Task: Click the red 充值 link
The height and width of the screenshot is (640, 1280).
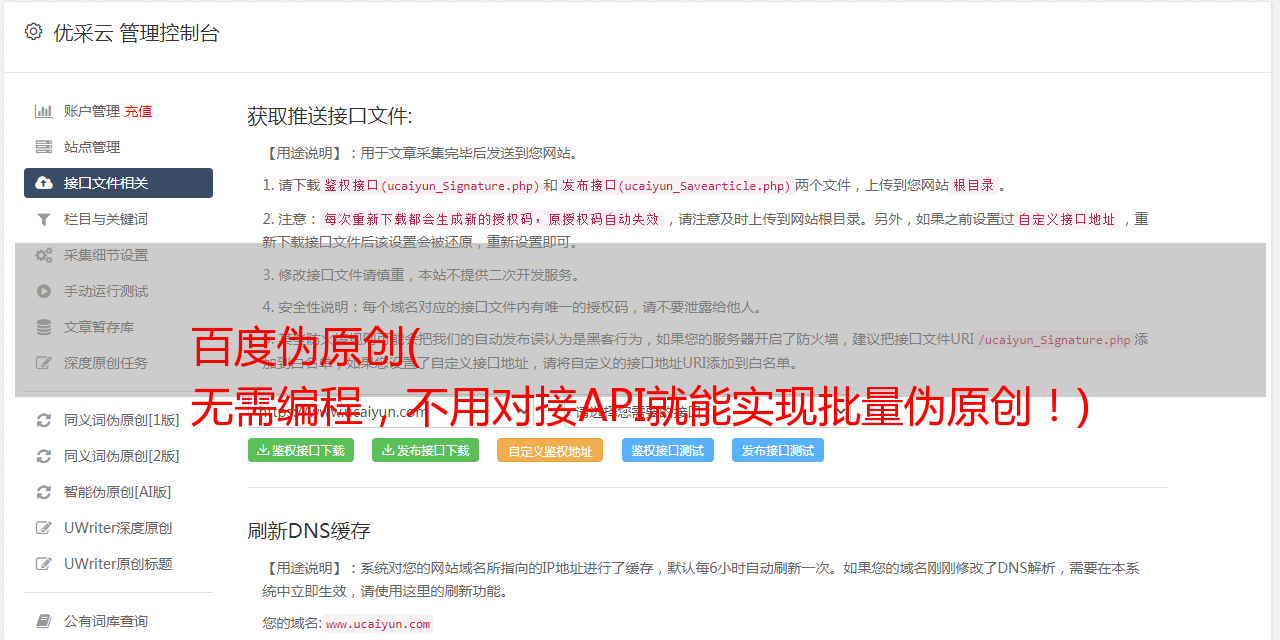Action: [138, 111]
